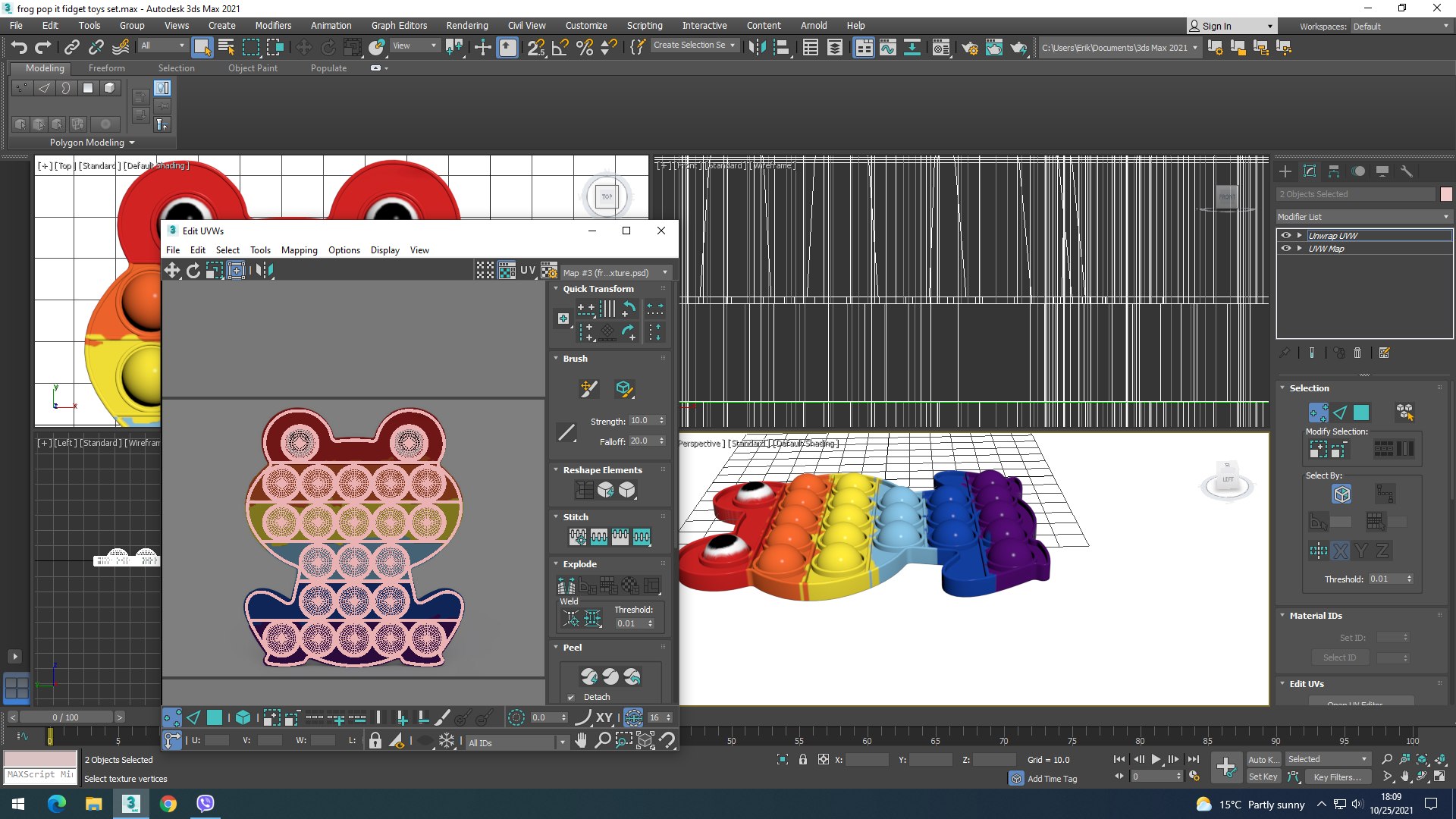Open the Modifier List dropdown
Viewport: 1456px width, 819px height.
1363,217
